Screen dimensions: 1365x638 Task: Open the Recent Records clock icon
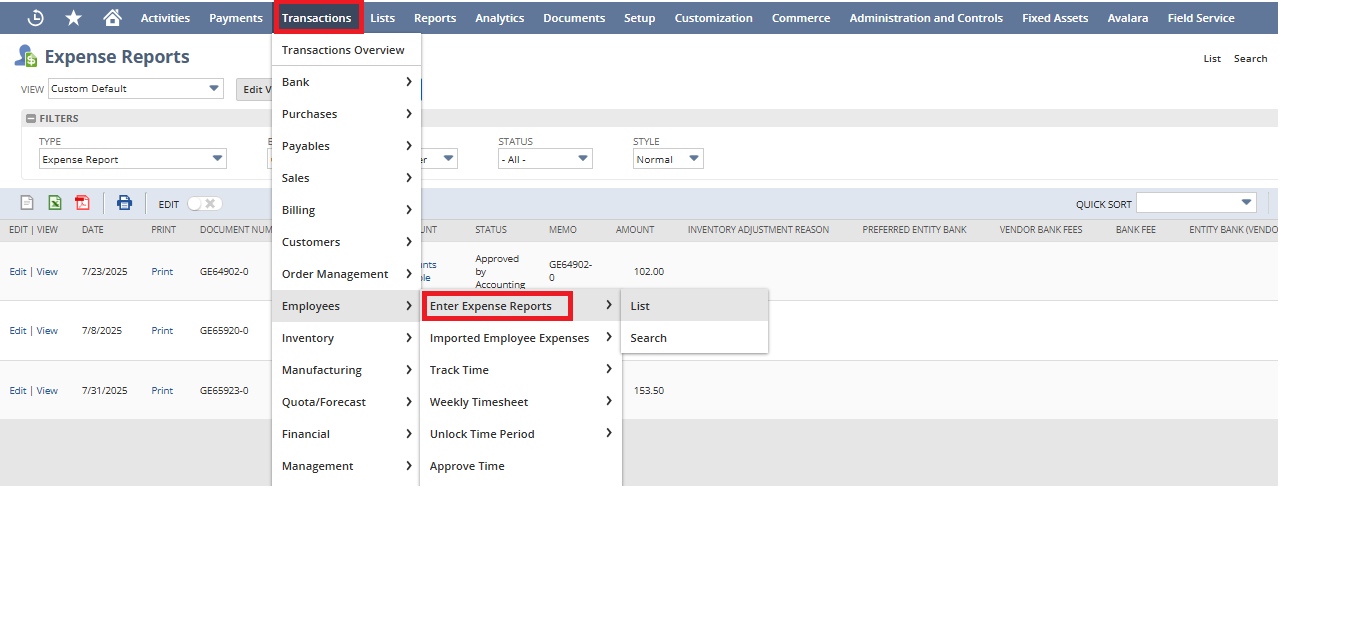[x=35, y=18]
